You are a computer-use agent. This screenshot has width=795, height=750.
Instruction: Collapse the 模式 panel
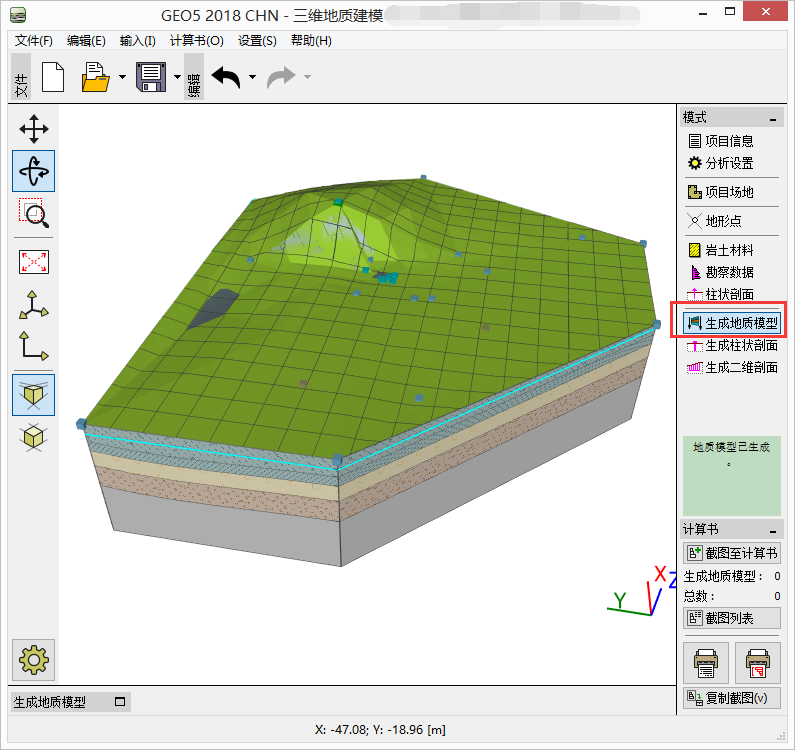[773, 118]
